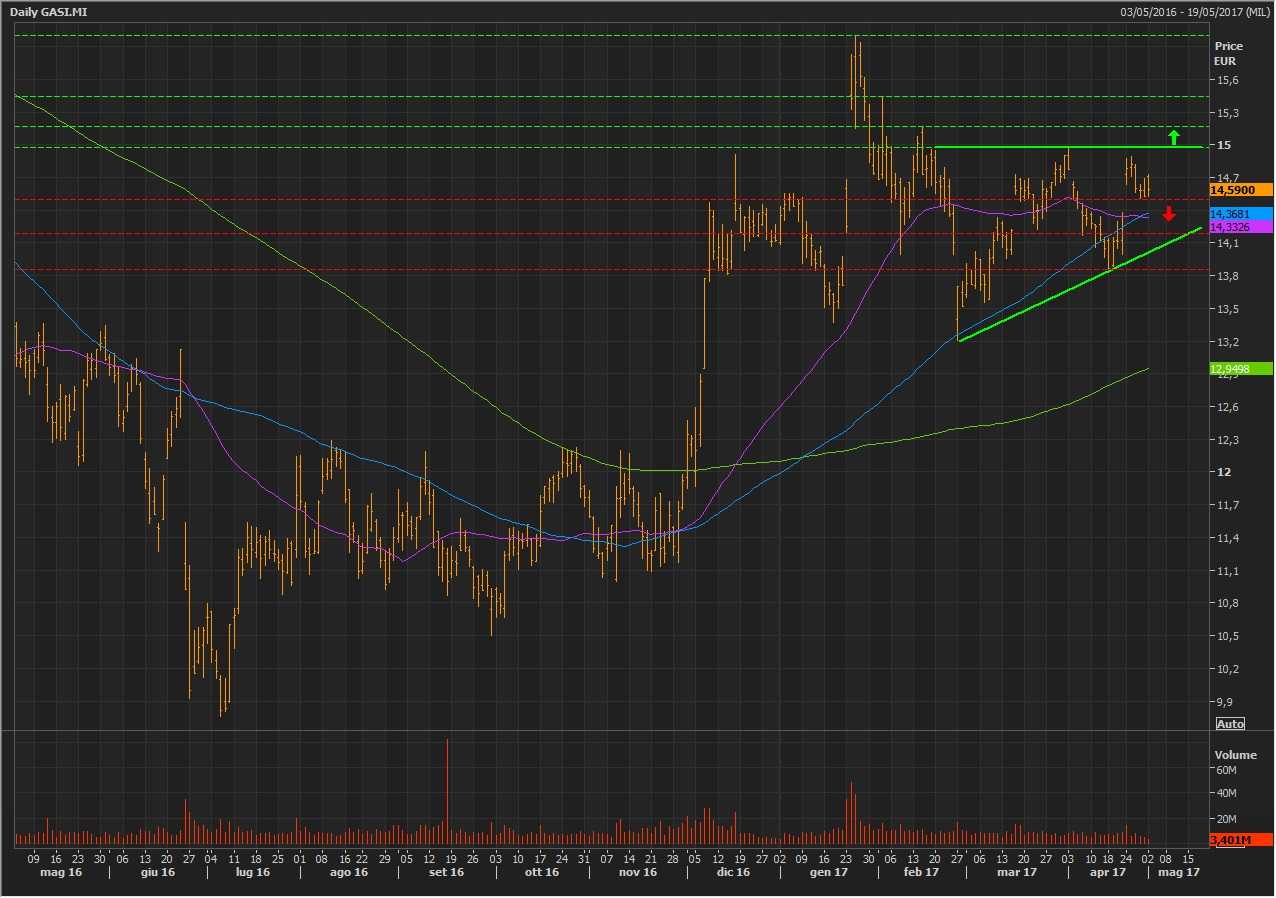Click the 60M volume axis label
The image size is (1276, 898).
pyautogui.click(x=1227, y=771)
